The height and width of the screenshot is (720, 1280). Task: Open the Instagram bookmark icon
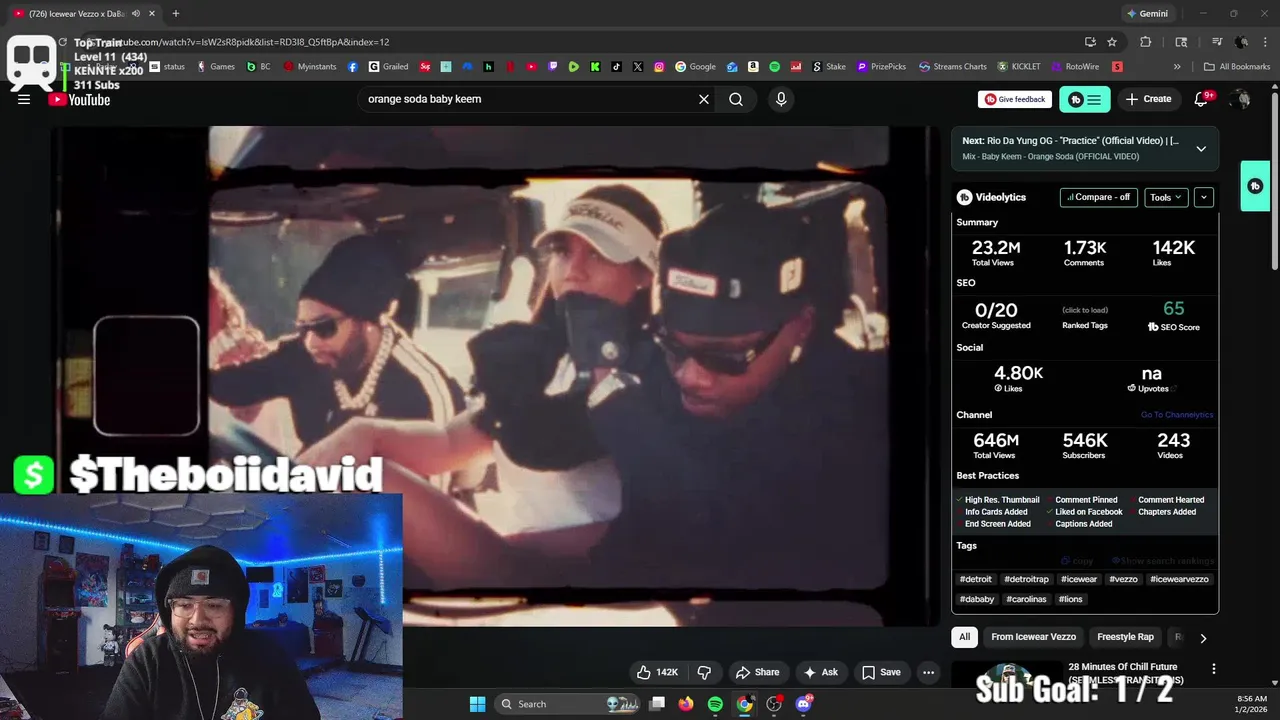659,67
